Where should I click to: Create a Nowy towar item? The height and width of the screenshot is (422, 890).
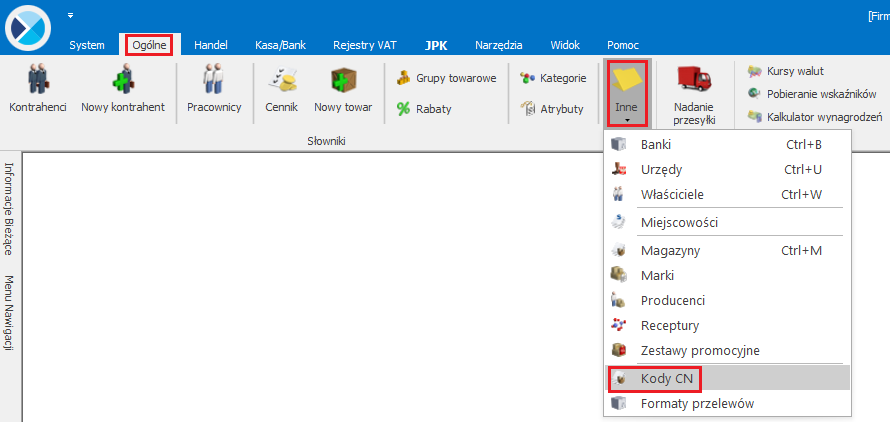point(343,89)
